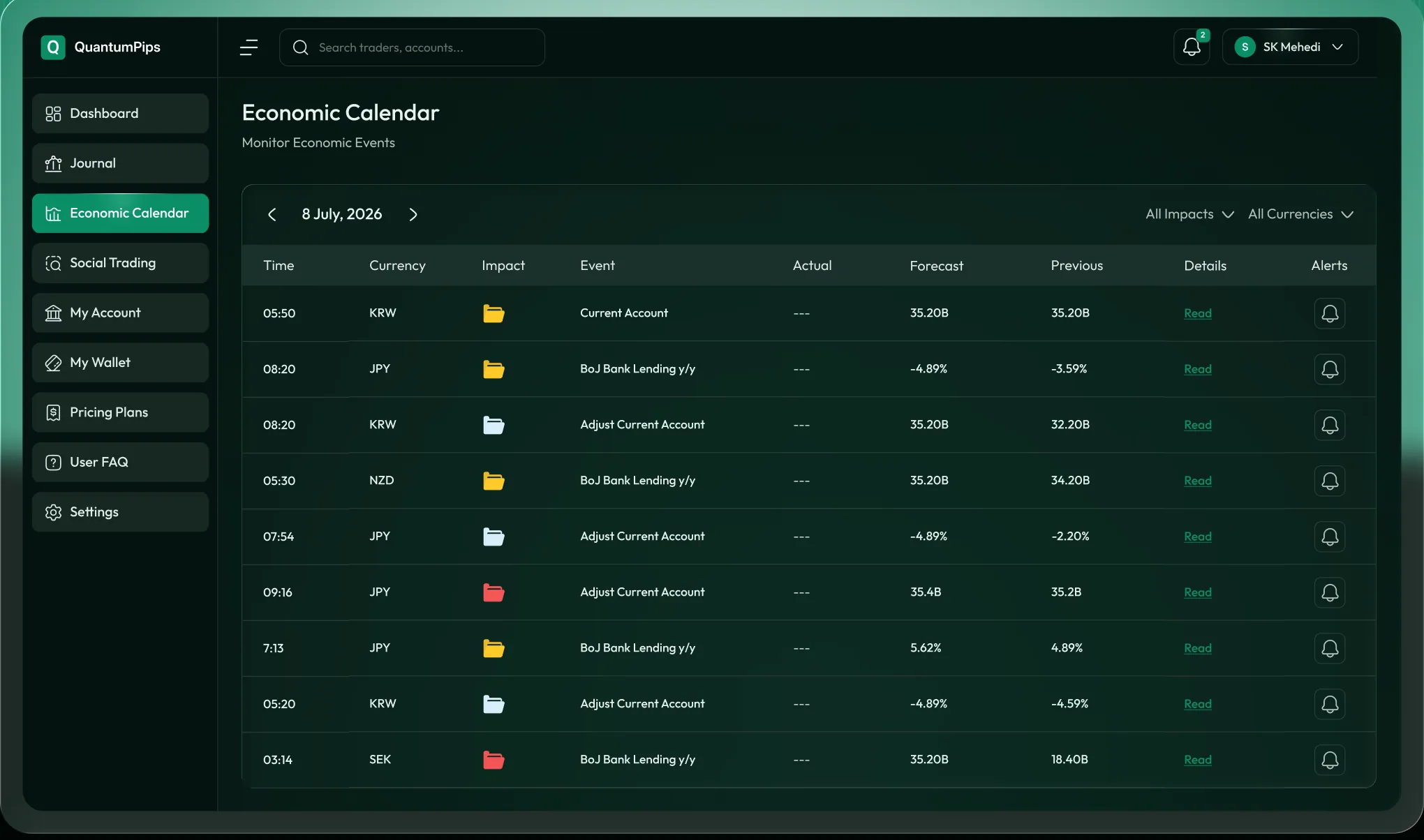1424x840 pixels.
Task: Click yellow impact folder for NZD row
Action: tap(494, 481)
